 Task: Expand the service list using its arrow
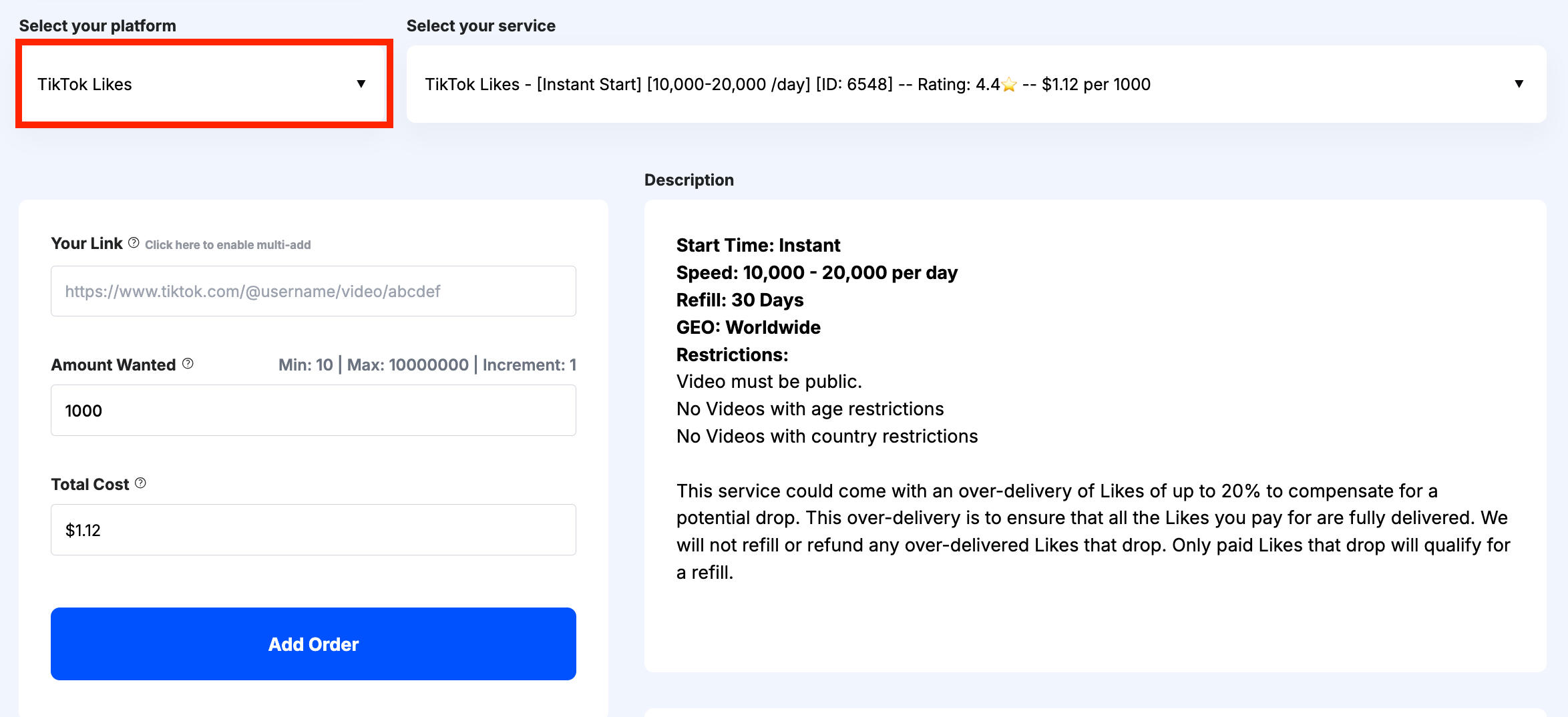tap(1519, 84)
